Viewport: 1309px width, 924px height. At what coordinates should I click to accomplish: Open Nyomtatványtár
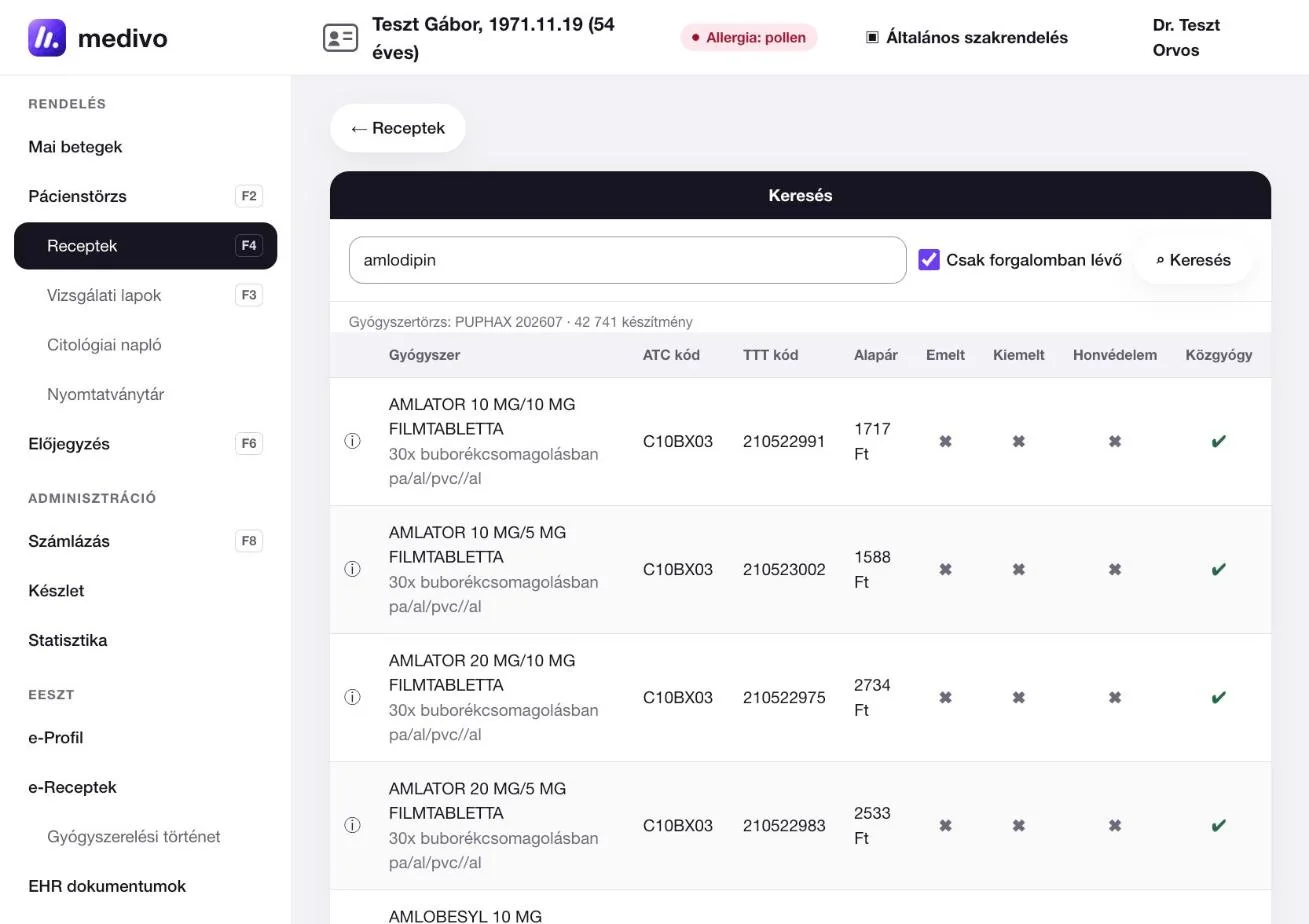click(145, 394)
